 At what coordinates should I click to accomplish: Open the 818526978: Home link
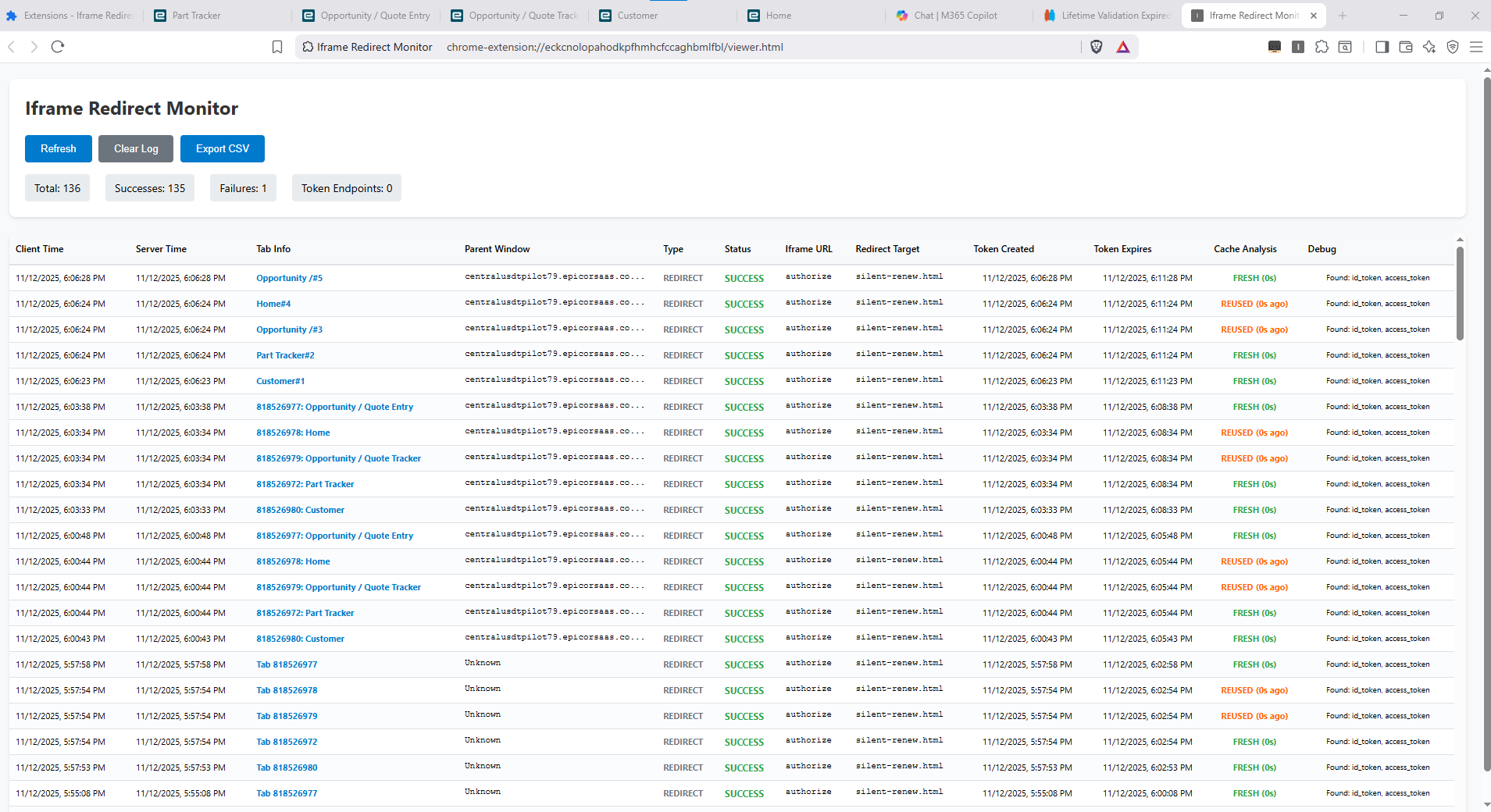click(293, 433)
